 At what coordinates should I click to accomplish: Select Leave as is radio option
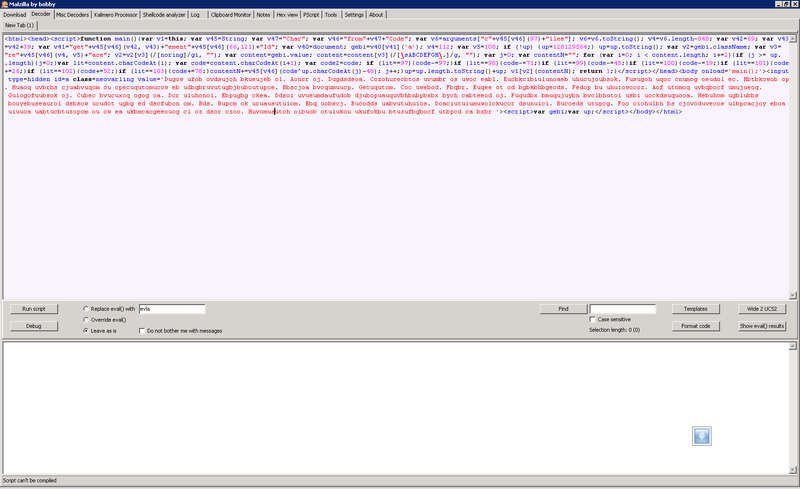click(x=86, y=331)
